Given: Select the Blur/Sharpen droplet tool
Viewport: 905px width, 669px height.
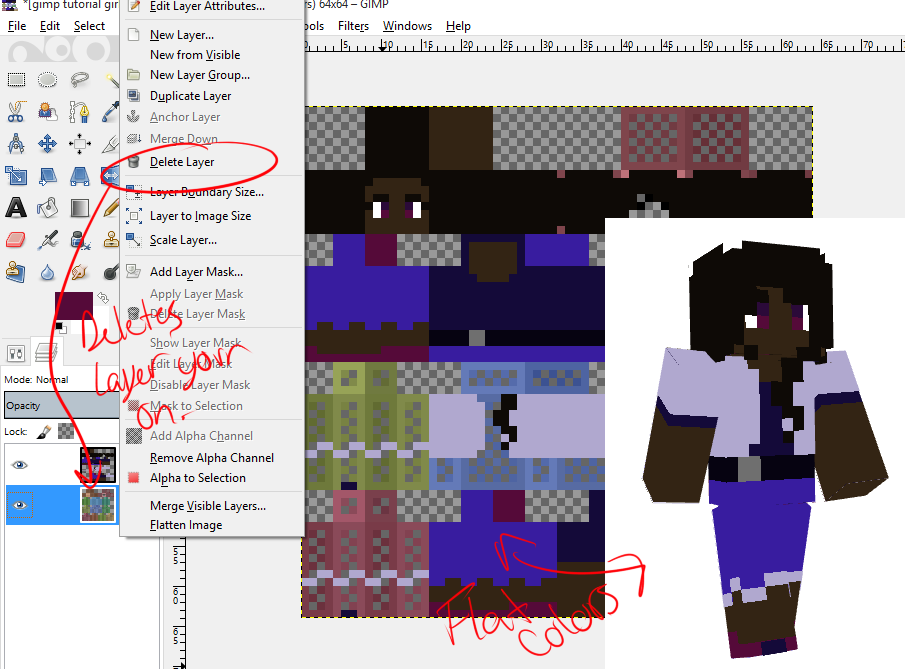Looking at the screenshot, I should point(47,271).
